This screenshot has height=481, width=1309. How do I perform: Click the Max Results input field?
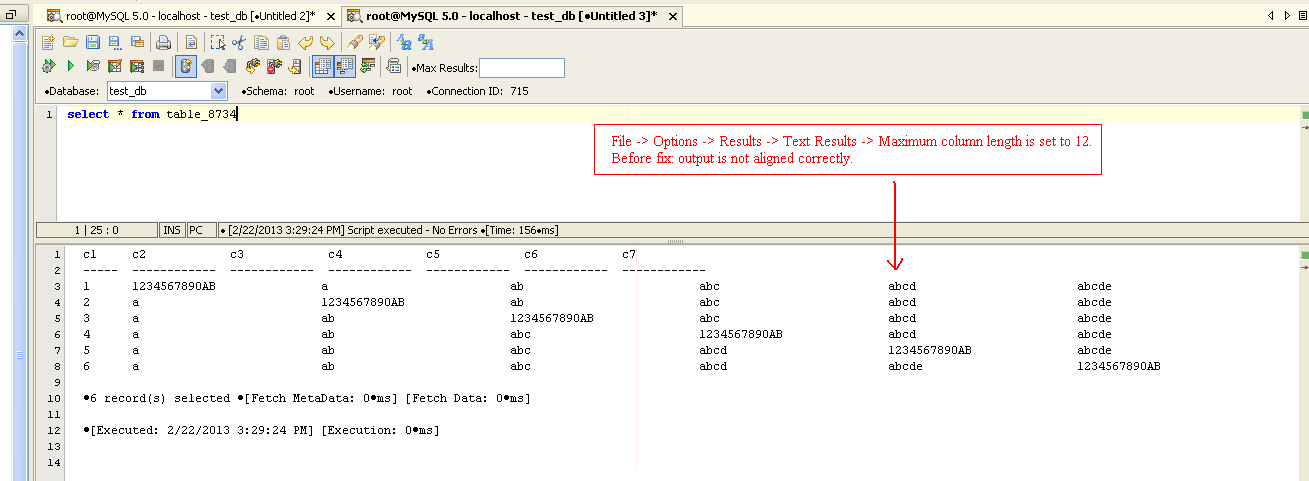pos(522,68)
